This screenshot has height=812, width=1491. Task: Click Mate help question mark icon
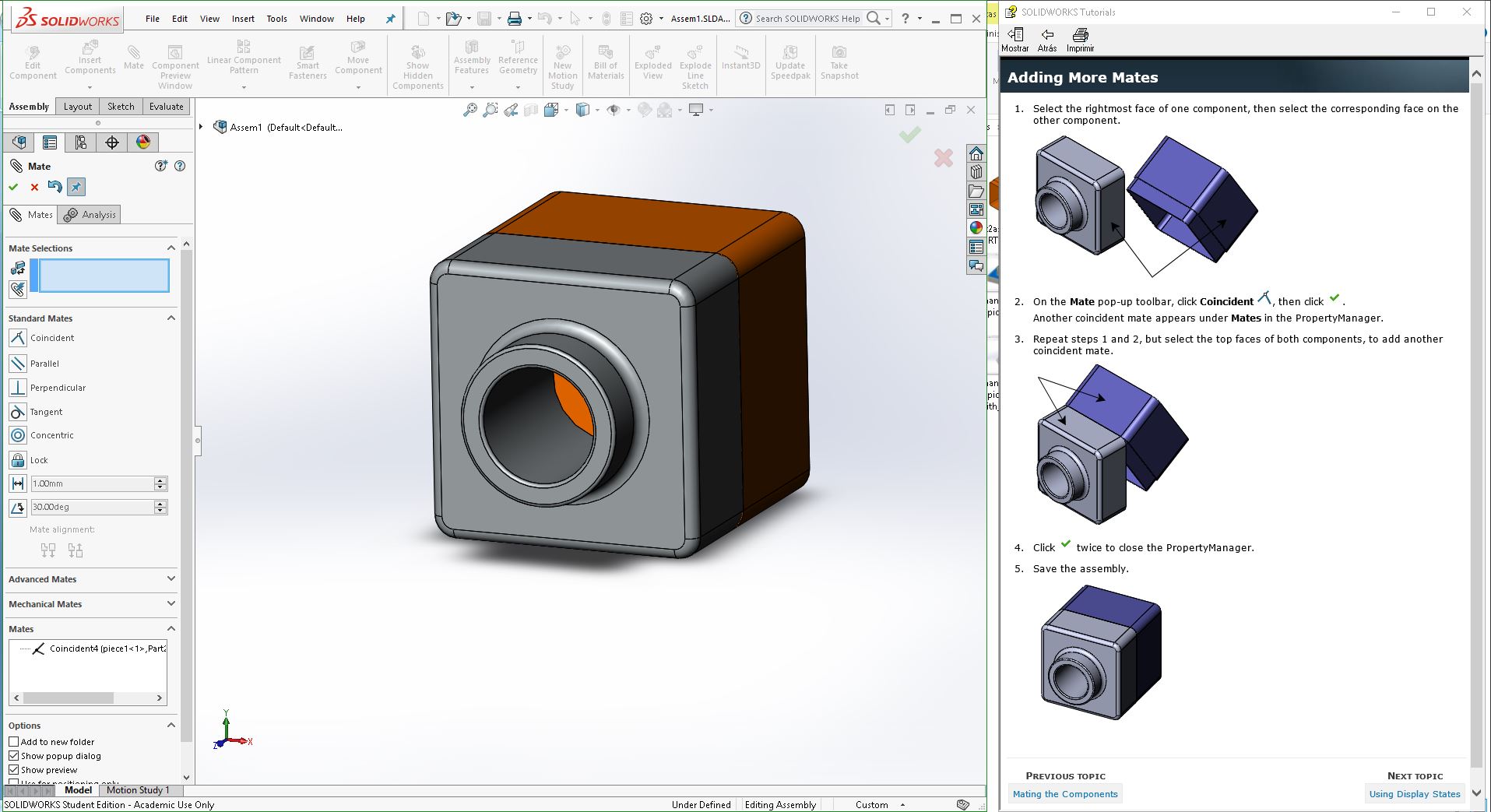click(180, 166)
